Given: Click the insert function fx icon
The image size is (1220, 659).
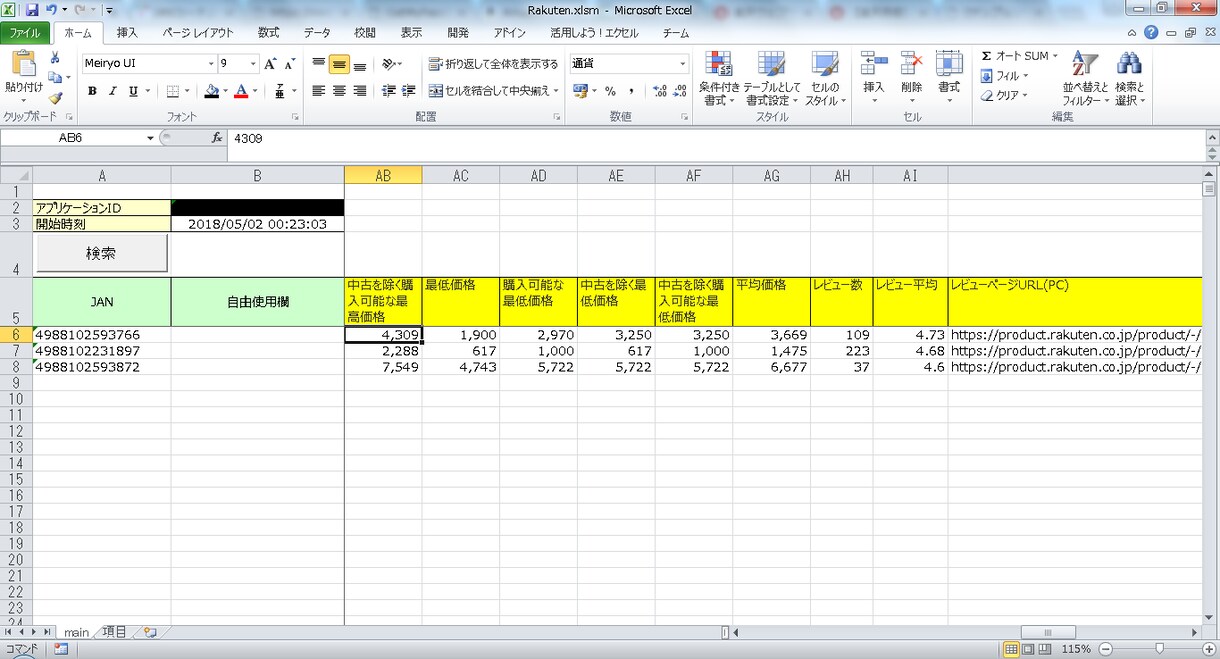Looking at the screenshot, I should 217,138.
